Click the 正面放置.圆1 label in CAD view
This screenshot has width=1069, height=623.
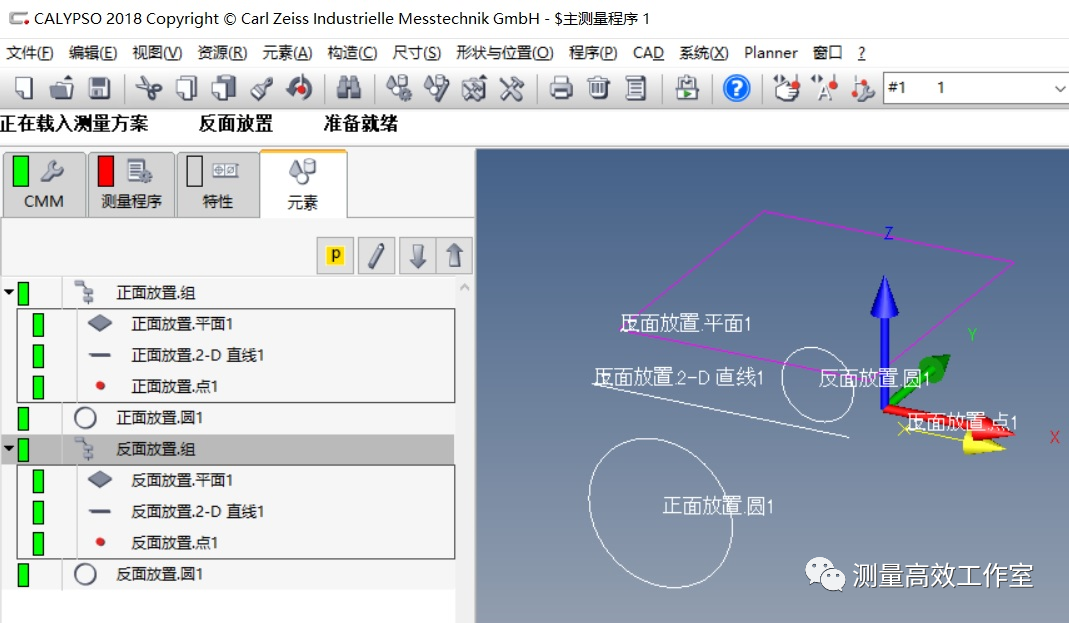[718, 506]
